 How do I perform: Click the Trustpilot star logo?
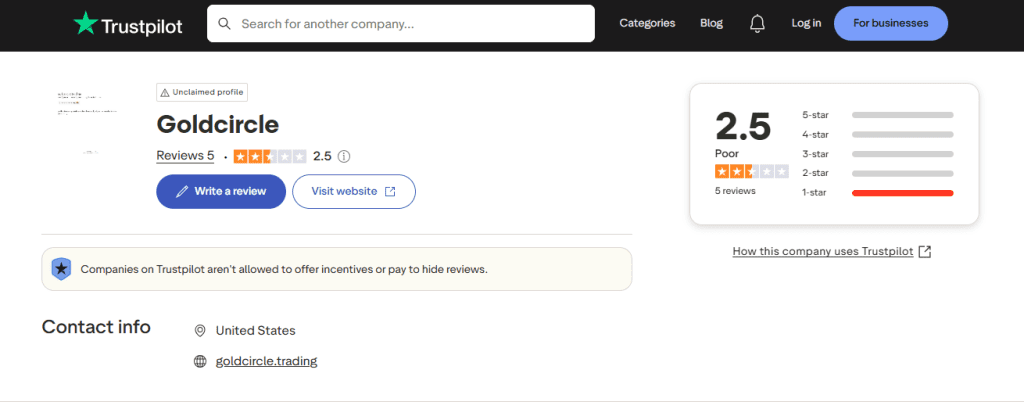[85, 23]
